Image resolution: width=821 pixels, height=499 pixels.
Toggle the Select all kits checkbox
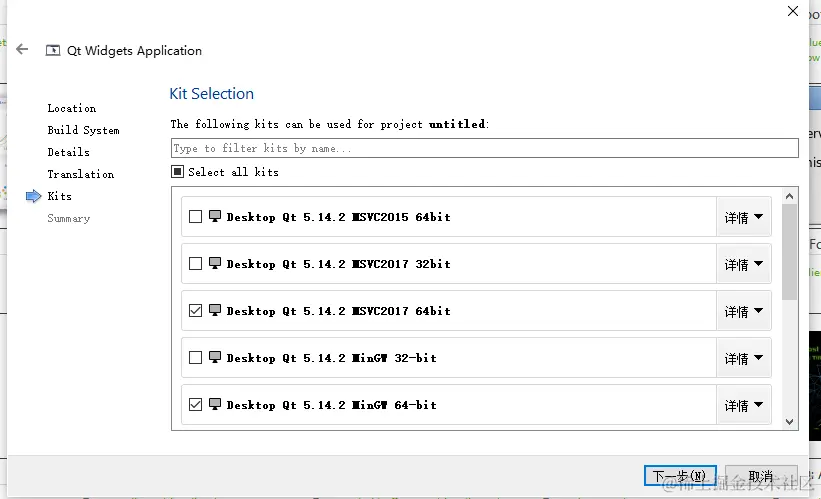[x=177, y=172]
